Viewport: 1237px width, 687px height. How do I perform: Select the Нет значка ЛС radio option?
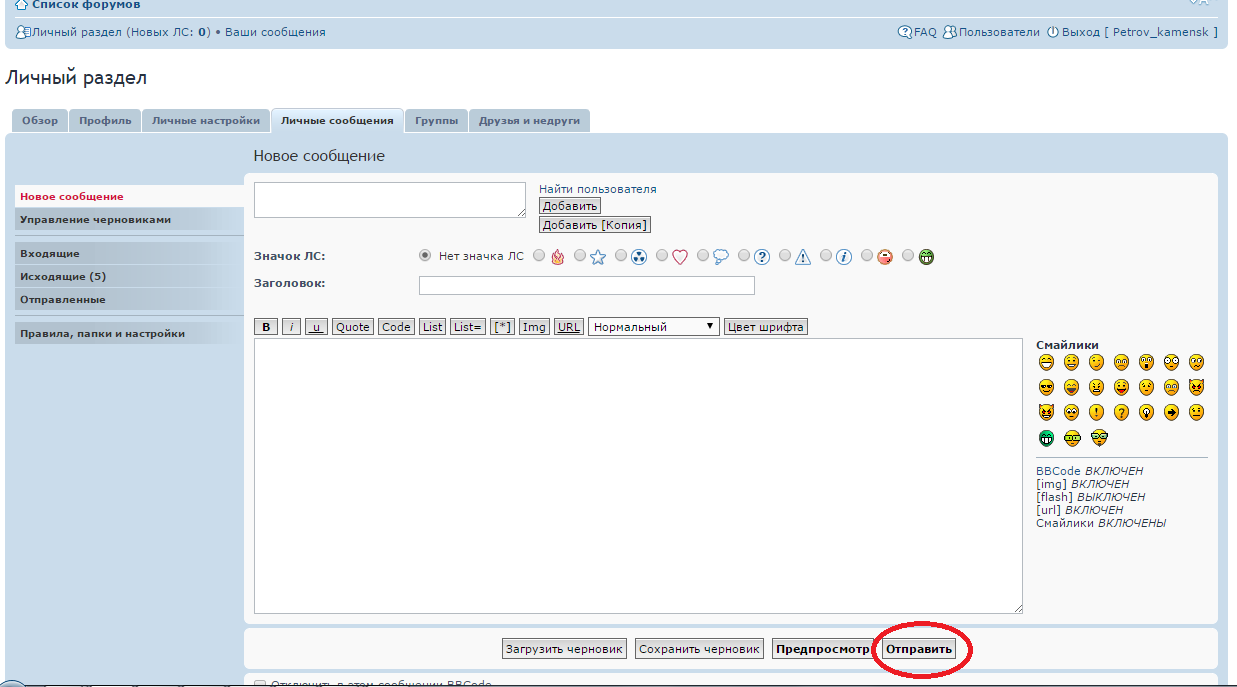click(425, 256)
